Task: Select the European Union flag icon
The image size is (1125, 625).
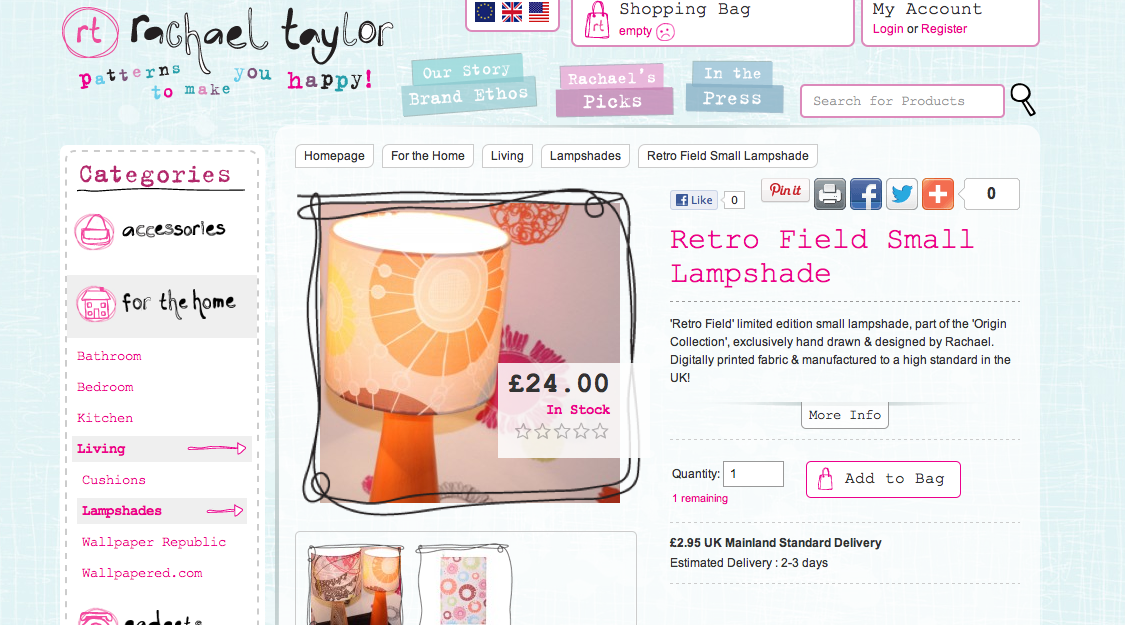Action: [485, 11]
